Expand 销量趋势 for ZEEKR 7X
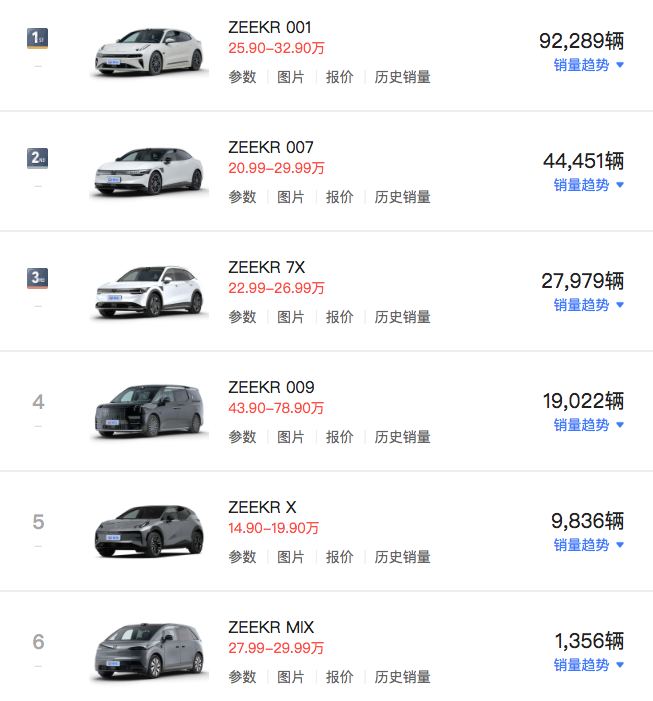Viewport: 653px width, 701px height. tap(589, 305)
